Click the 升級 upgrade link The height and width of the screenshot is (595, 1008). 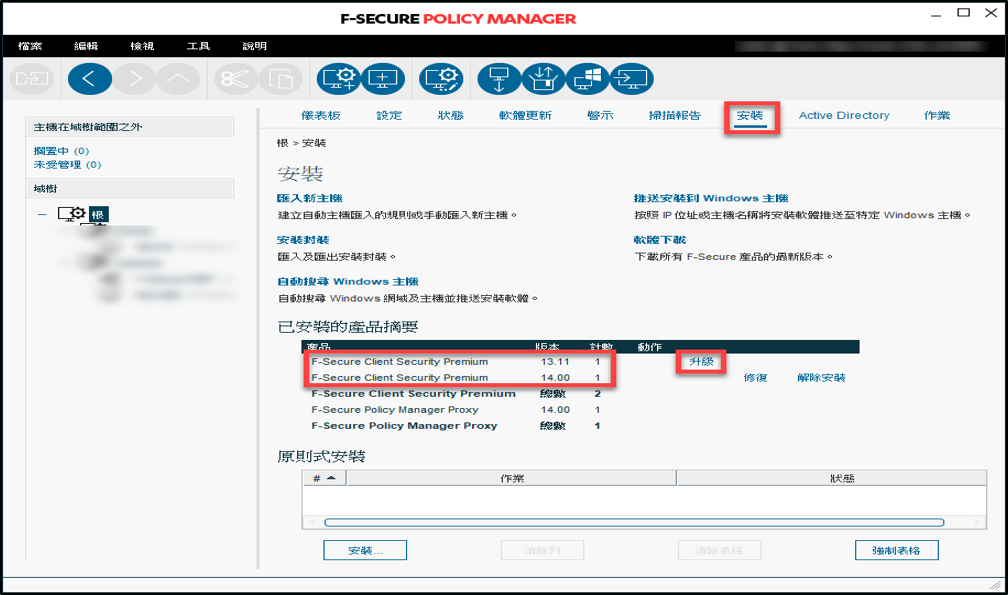700,362
